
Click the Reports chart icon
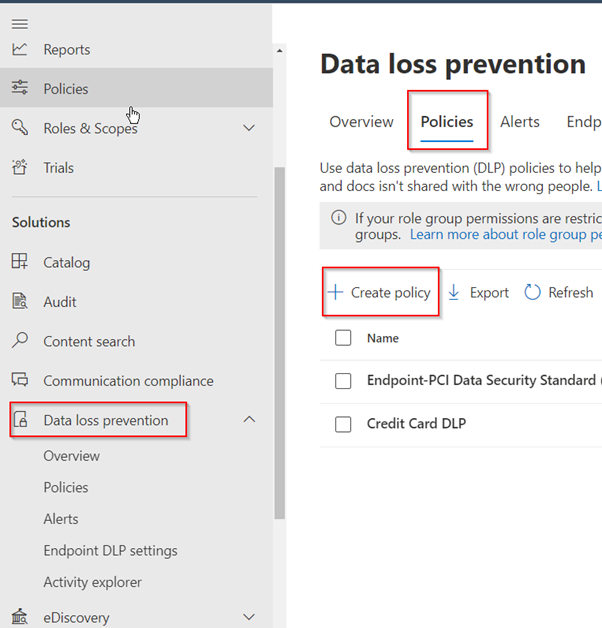point(20,49)
